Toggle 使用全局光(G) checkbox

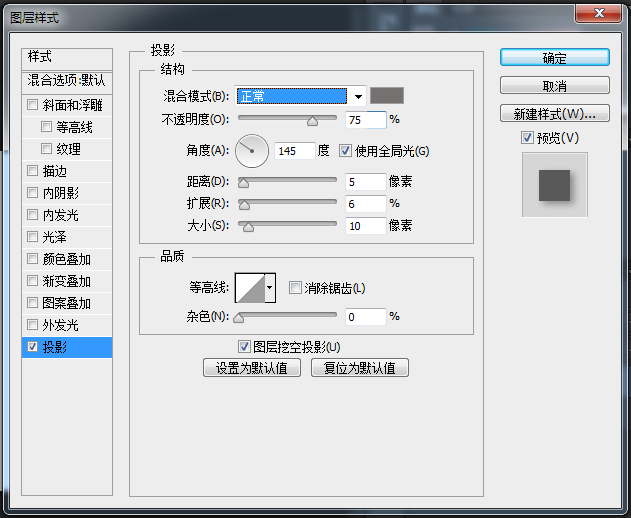coord(345,151)
